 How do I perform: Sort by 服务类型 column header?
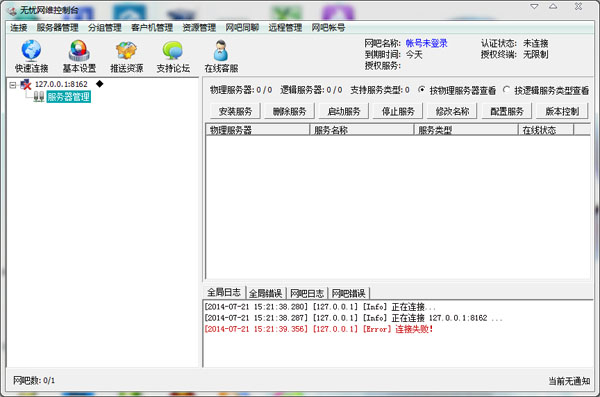click(x=466, y=130)
